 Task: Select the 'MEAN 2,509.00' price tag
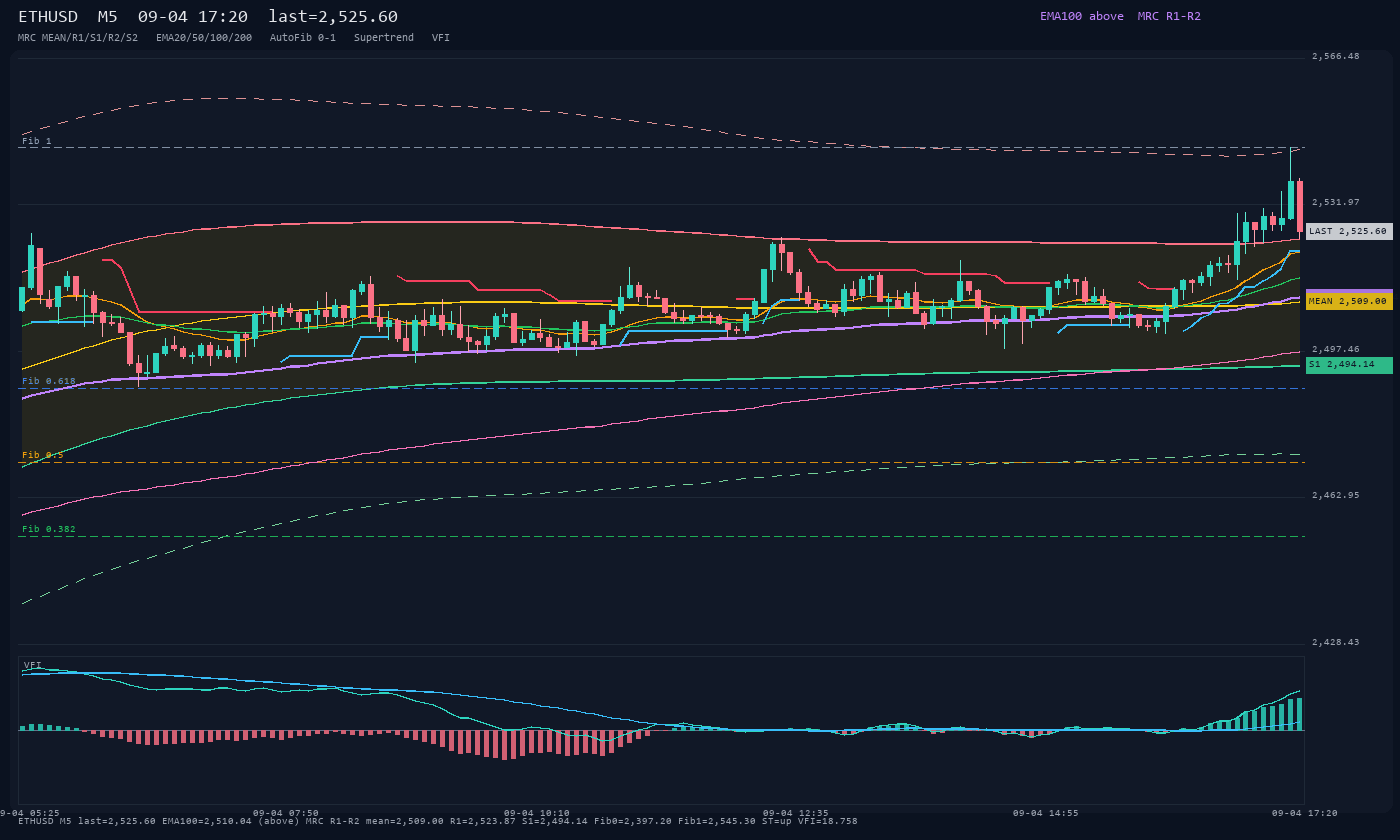1349,301
